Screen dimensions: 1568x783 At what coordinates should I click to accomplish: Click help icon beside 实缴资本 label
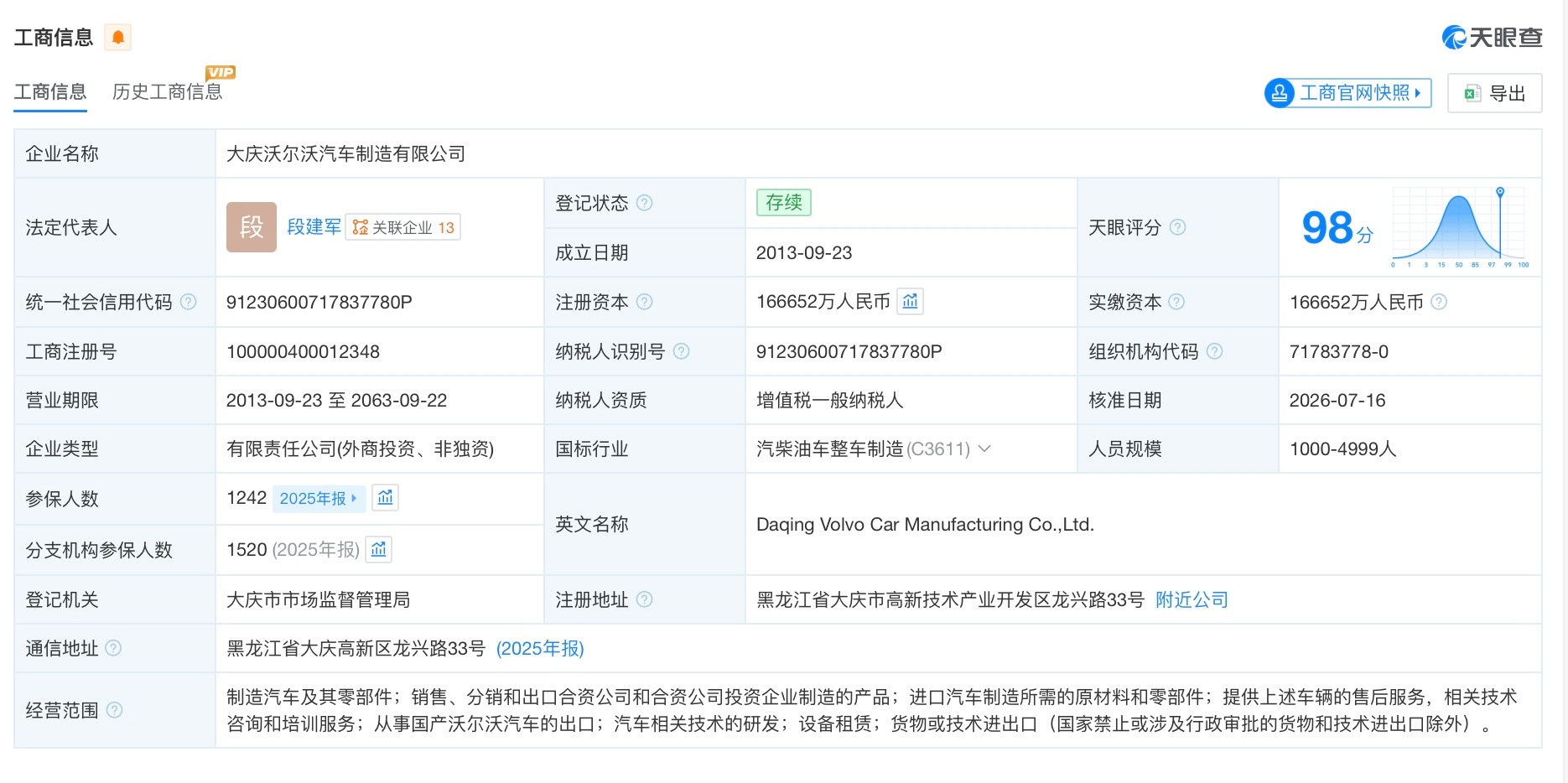1176,302
